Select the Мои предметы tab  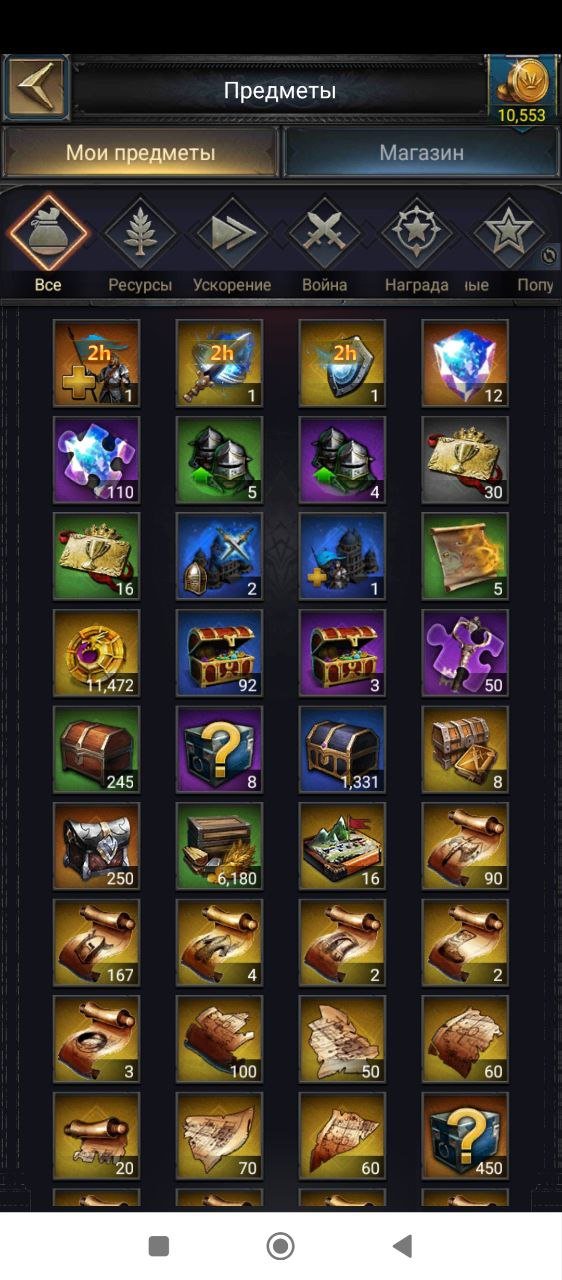(x=140, y=153)
